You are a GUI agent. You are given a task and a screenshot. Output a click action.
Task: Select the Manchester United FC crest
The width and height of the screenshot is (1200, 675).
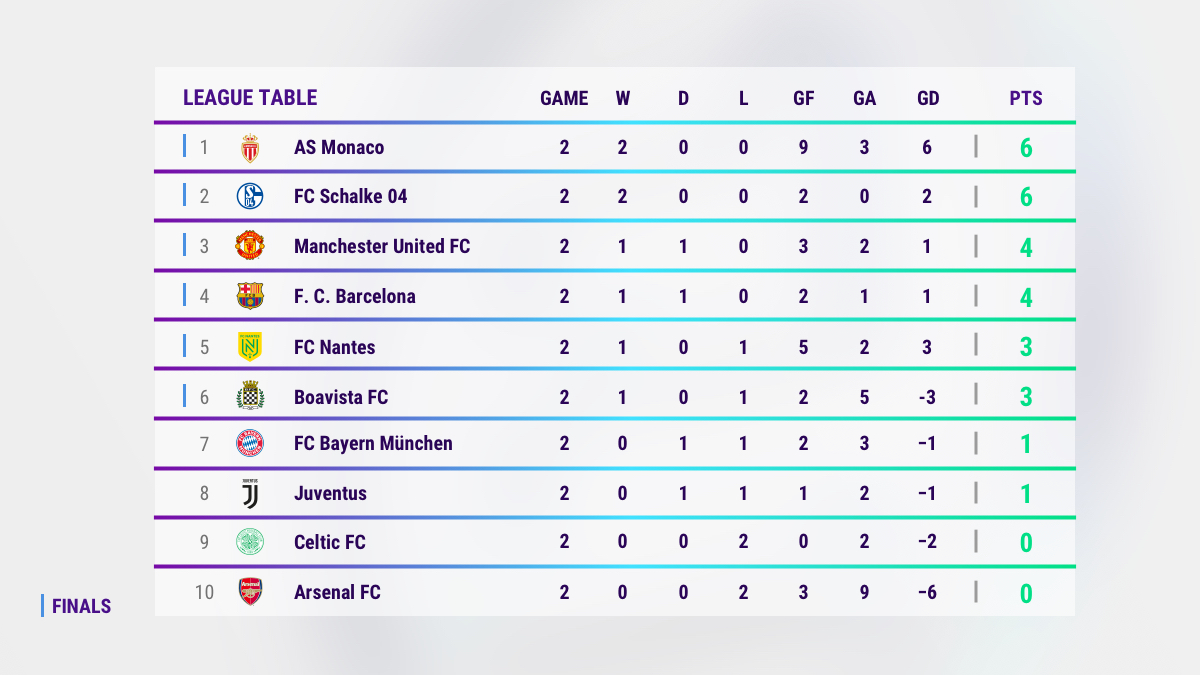click(250, 245)
